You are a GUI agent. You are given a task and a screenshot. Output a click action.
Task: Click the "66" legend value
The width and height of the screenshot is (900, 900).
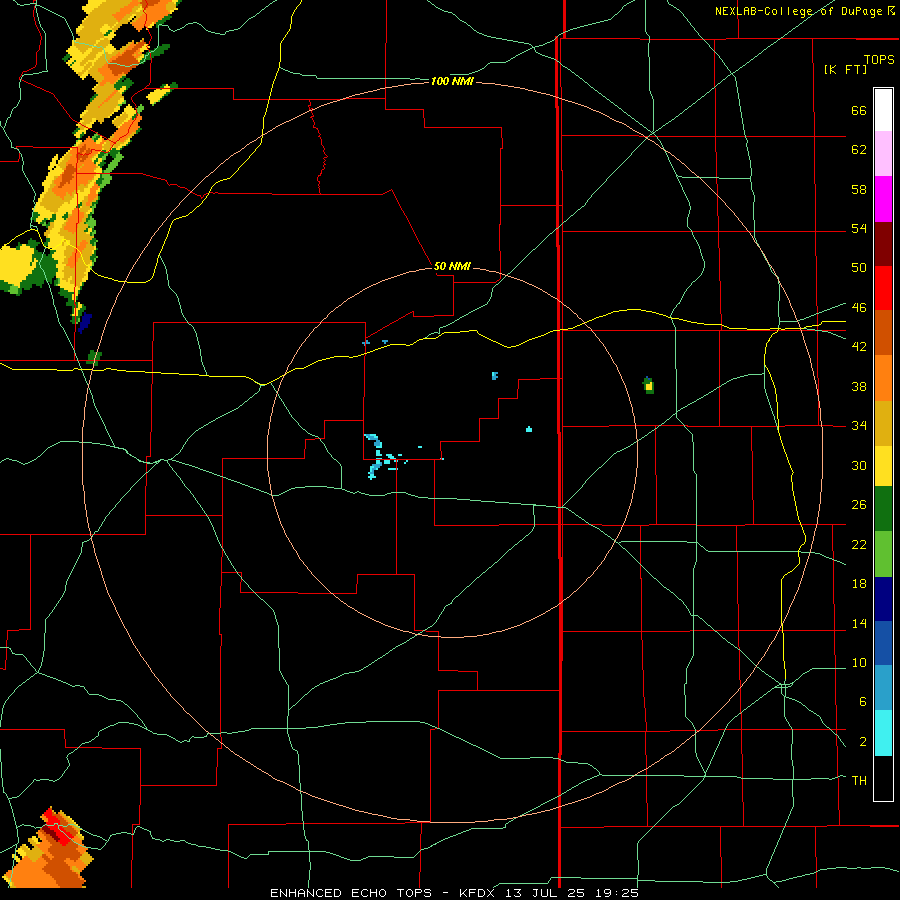tap(859, 110)
